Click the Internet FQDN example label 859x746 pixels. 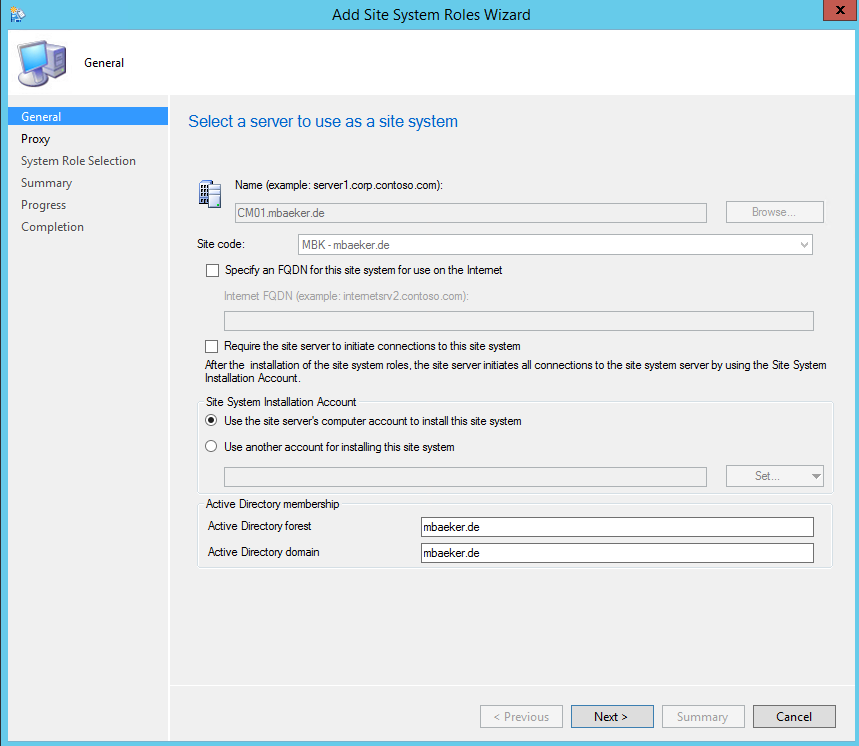click(x=346, y=296)
